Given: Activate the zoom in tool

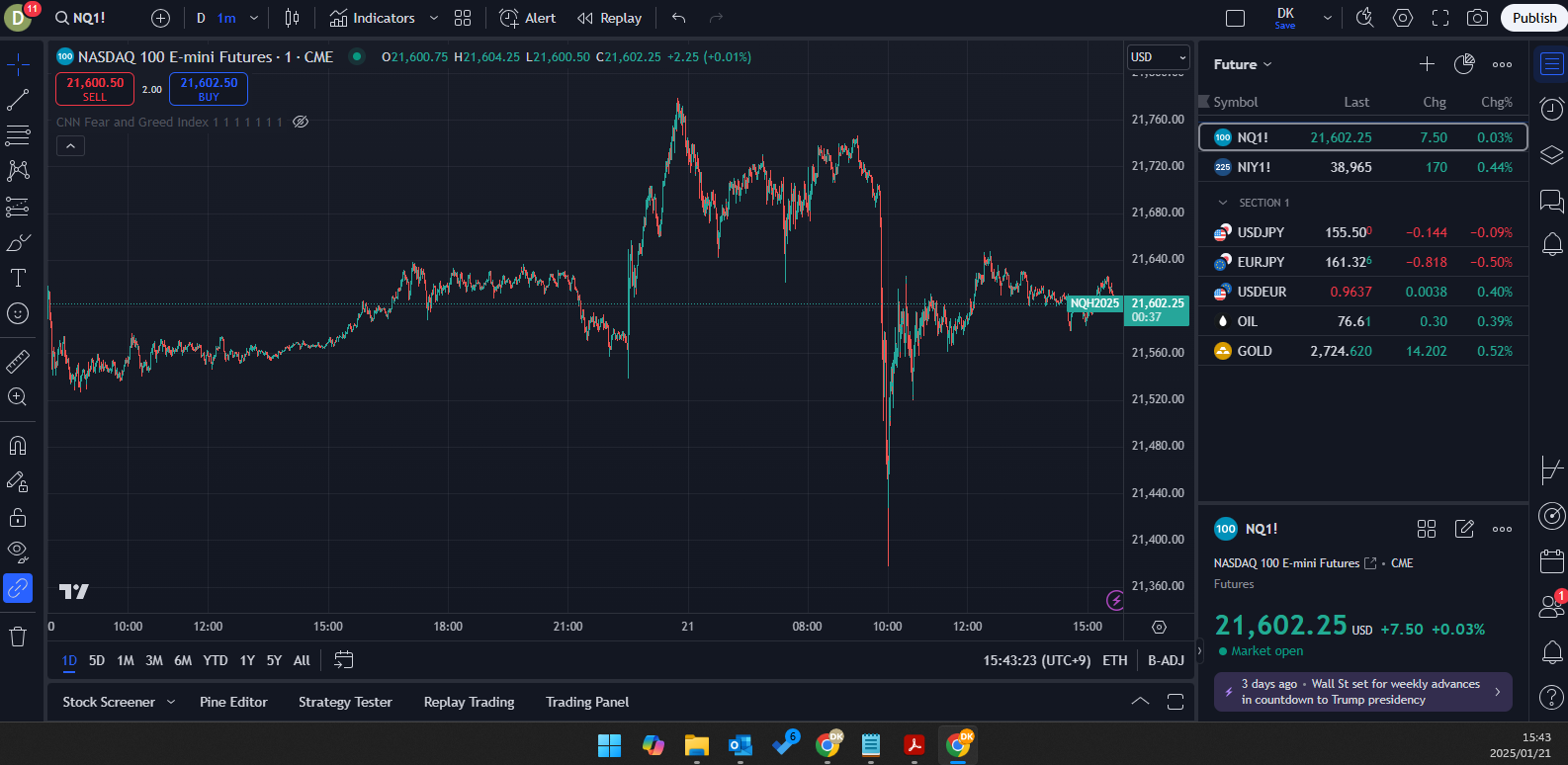Looking at the screenshot, I should [x=18, y=397].
